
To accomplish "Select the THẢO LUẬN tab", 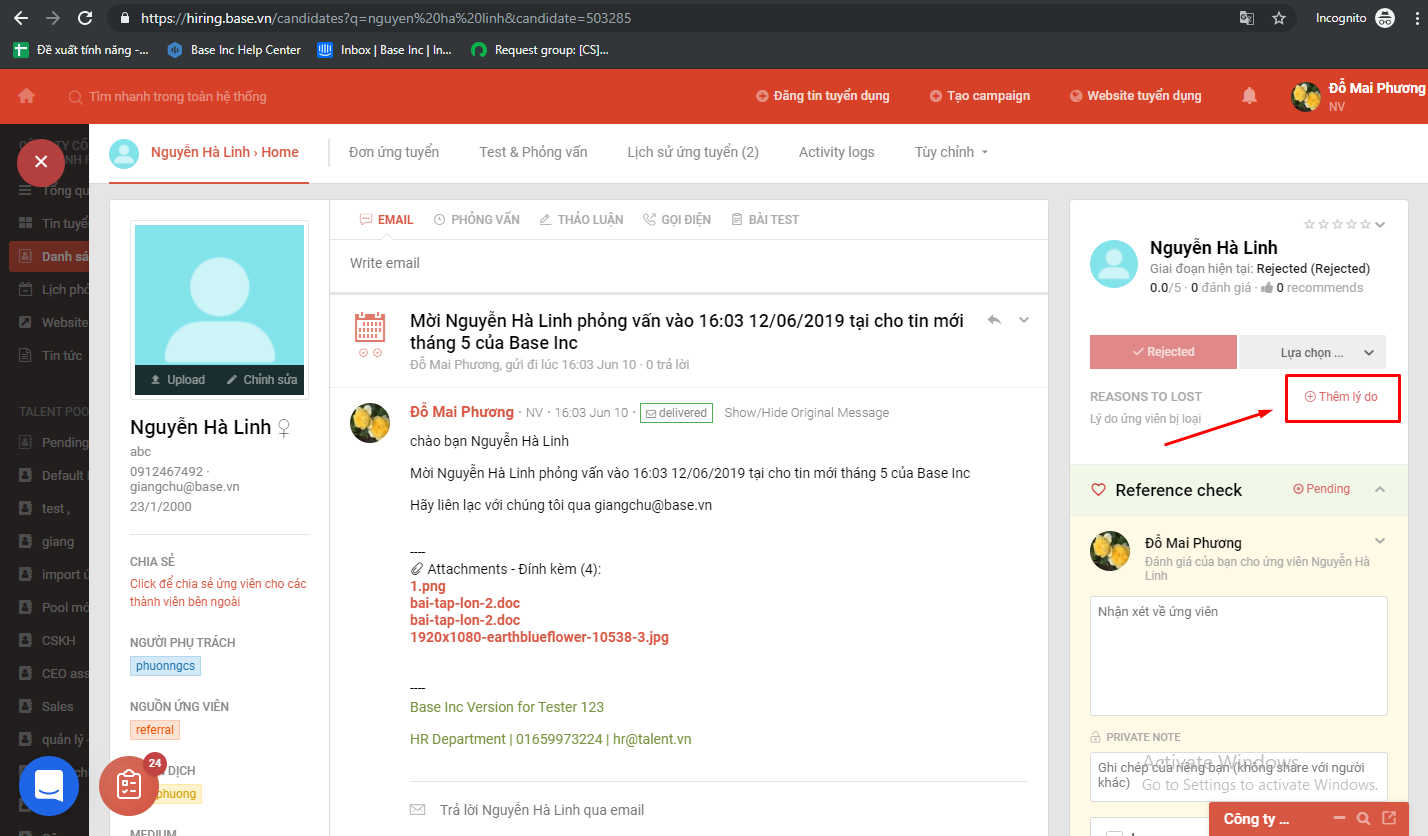I will pyautogui.click(x=581, y=219).
